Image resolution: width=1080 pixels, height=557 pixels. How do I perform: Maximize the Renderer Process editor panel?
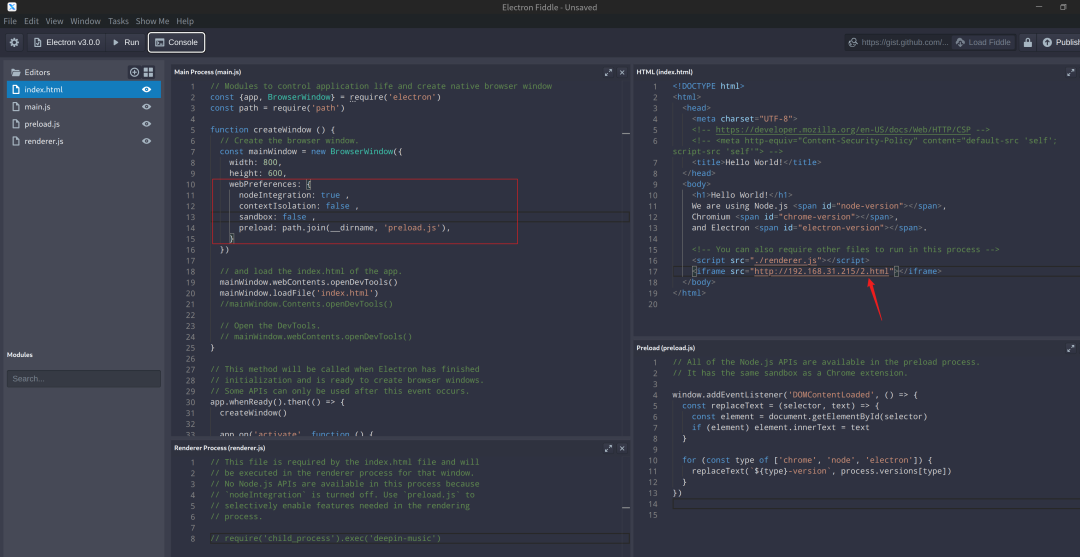(608, 446)
